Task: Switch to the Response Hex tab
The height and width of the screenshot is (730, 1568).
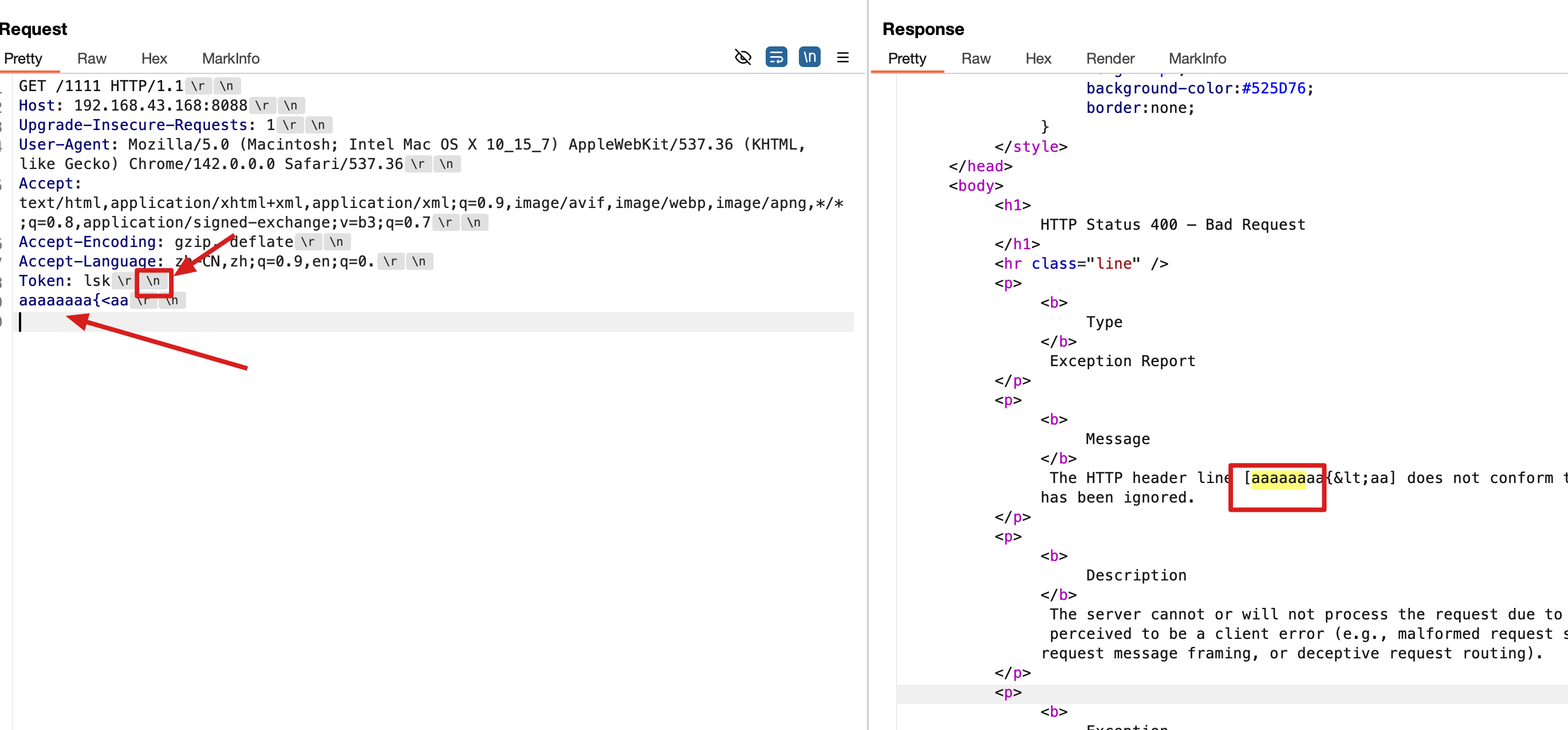Action: tap(1038, 58)
